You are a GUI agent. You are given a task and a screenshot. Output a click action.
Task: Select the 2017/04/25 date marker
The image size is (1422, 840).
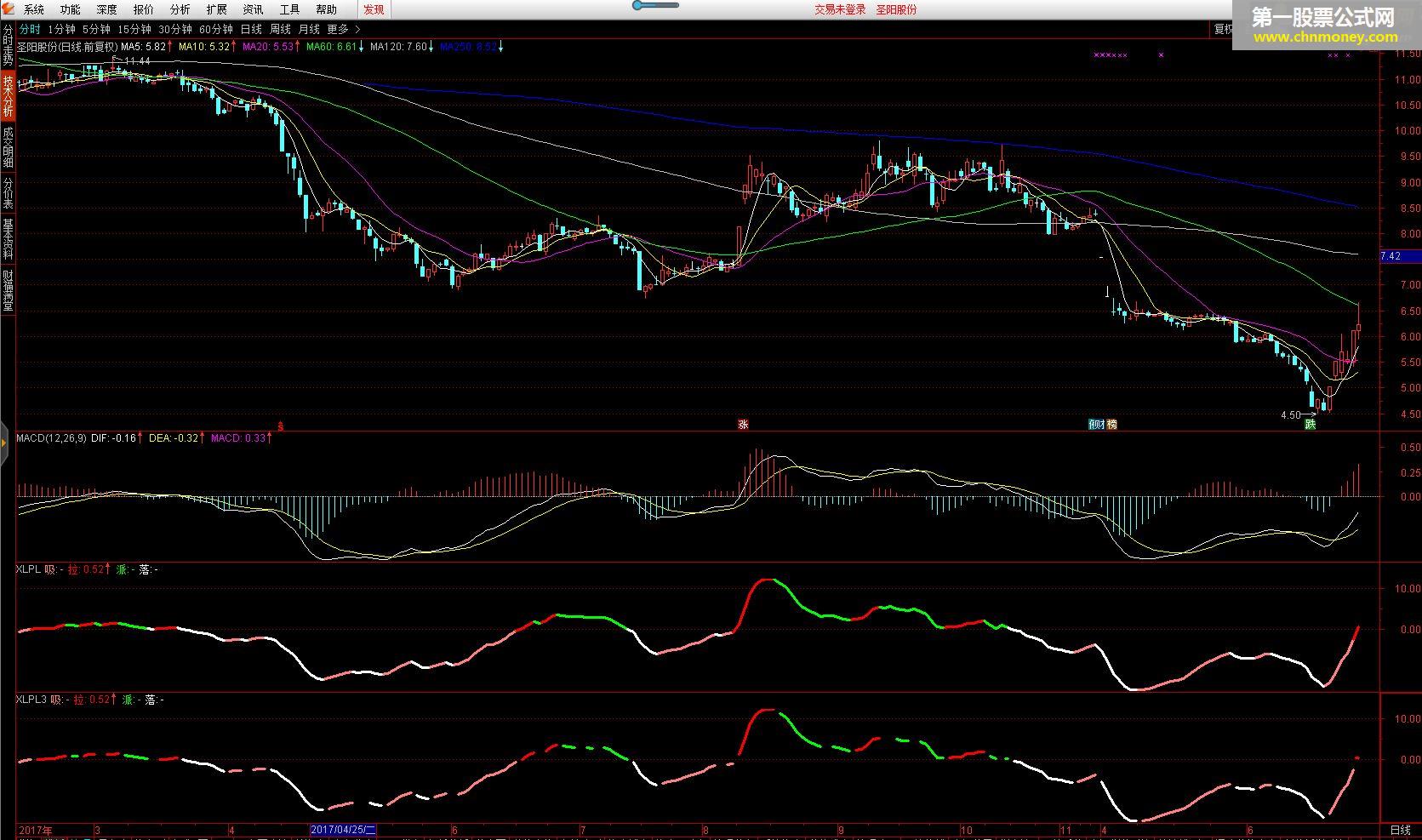[x=343, y=830]
